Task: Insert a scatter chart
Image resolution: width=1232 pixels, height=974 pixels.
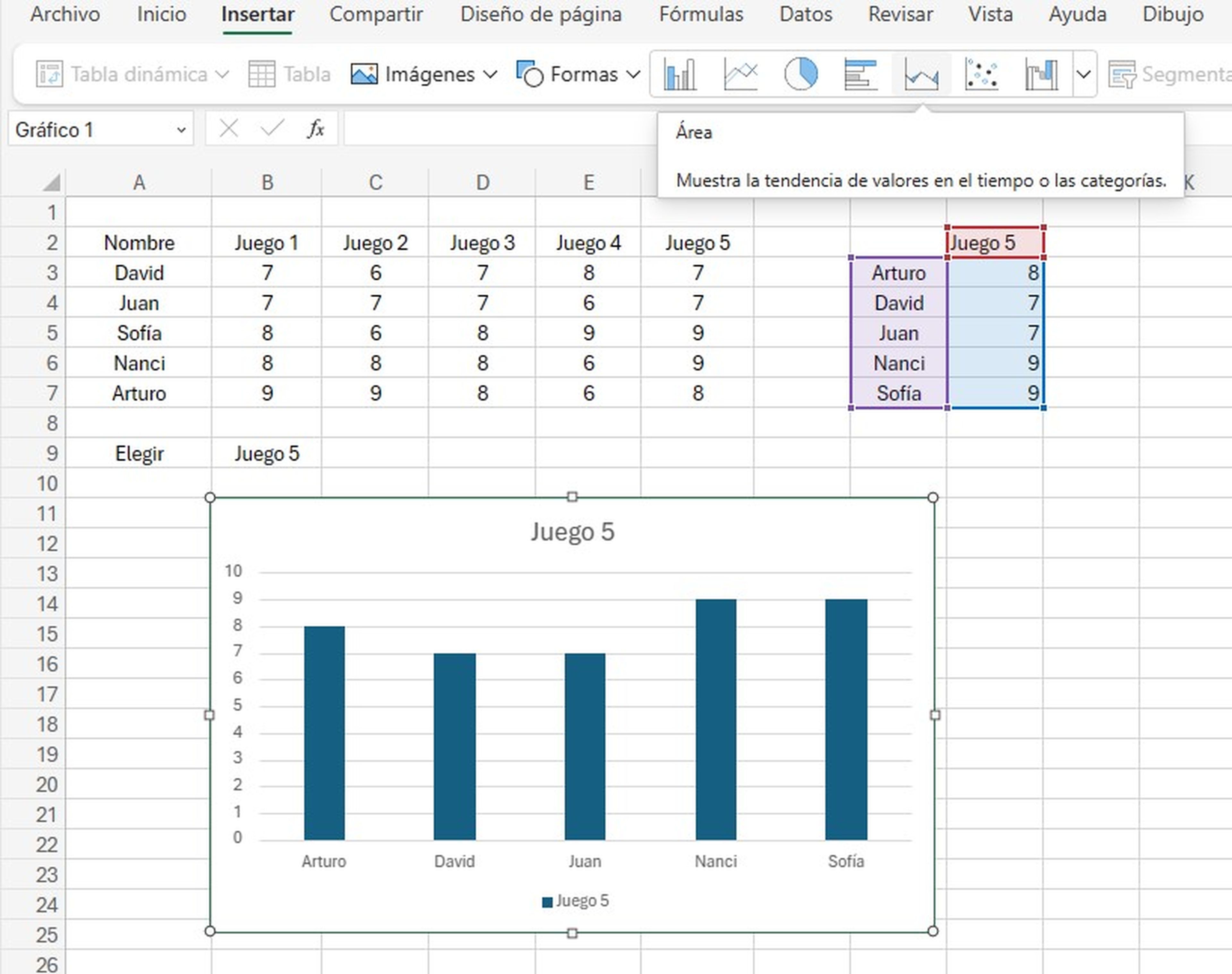Action: click(982, 74)
